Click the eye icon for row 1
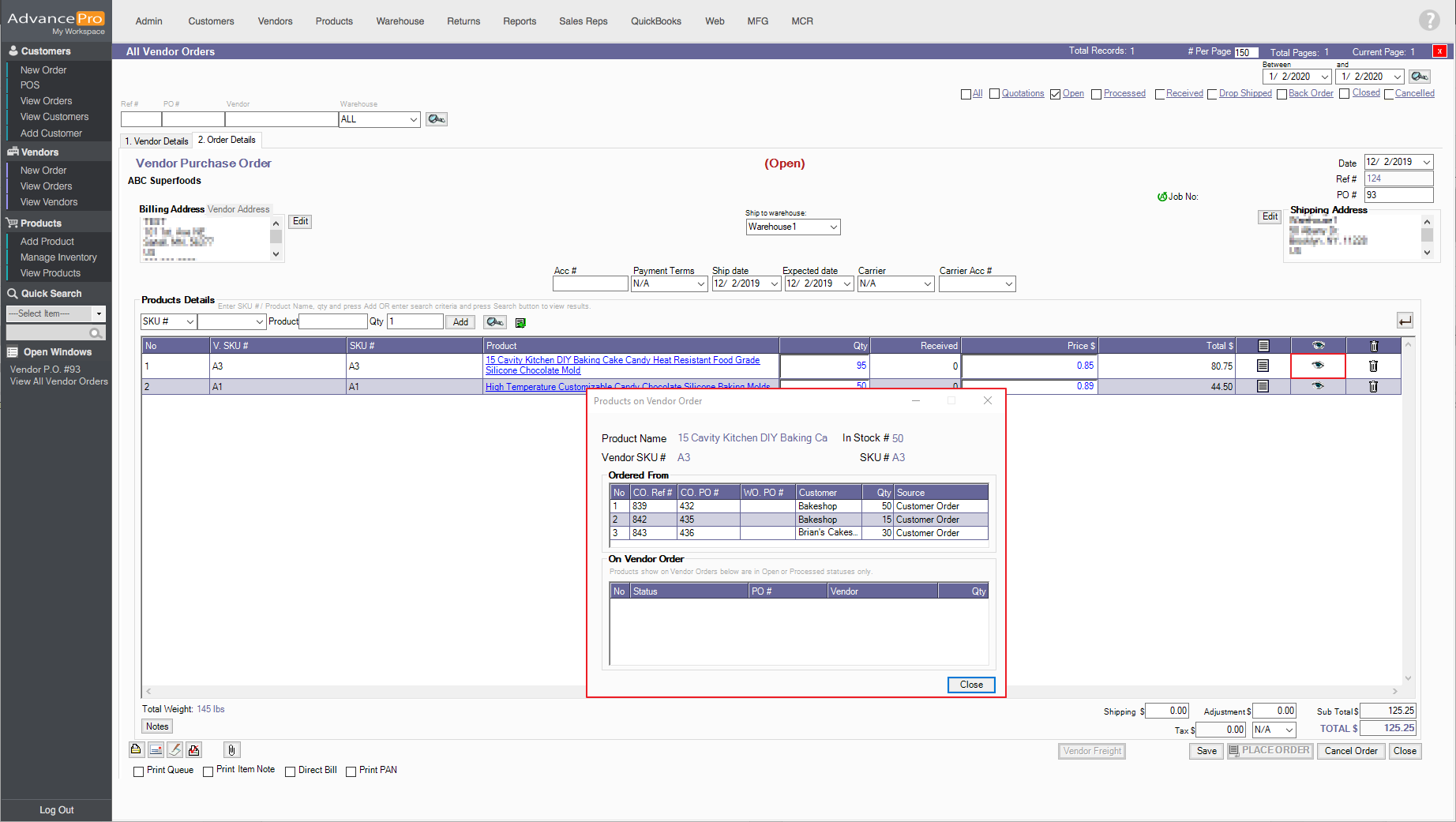Screen dimensions: 1456x822 coord(1317,366)
